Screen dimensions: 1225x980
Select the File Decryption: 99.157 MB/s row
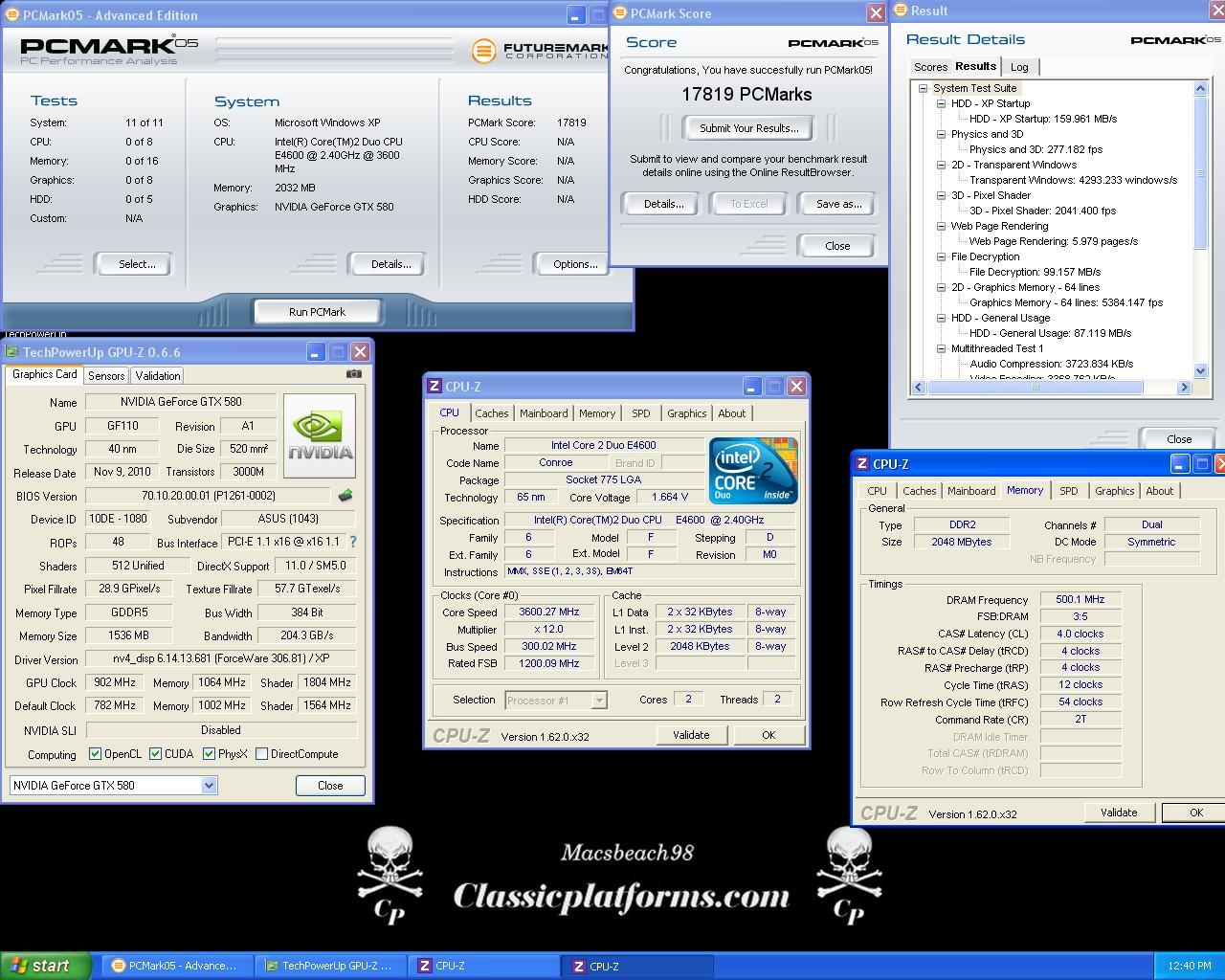pos(1035,272)
